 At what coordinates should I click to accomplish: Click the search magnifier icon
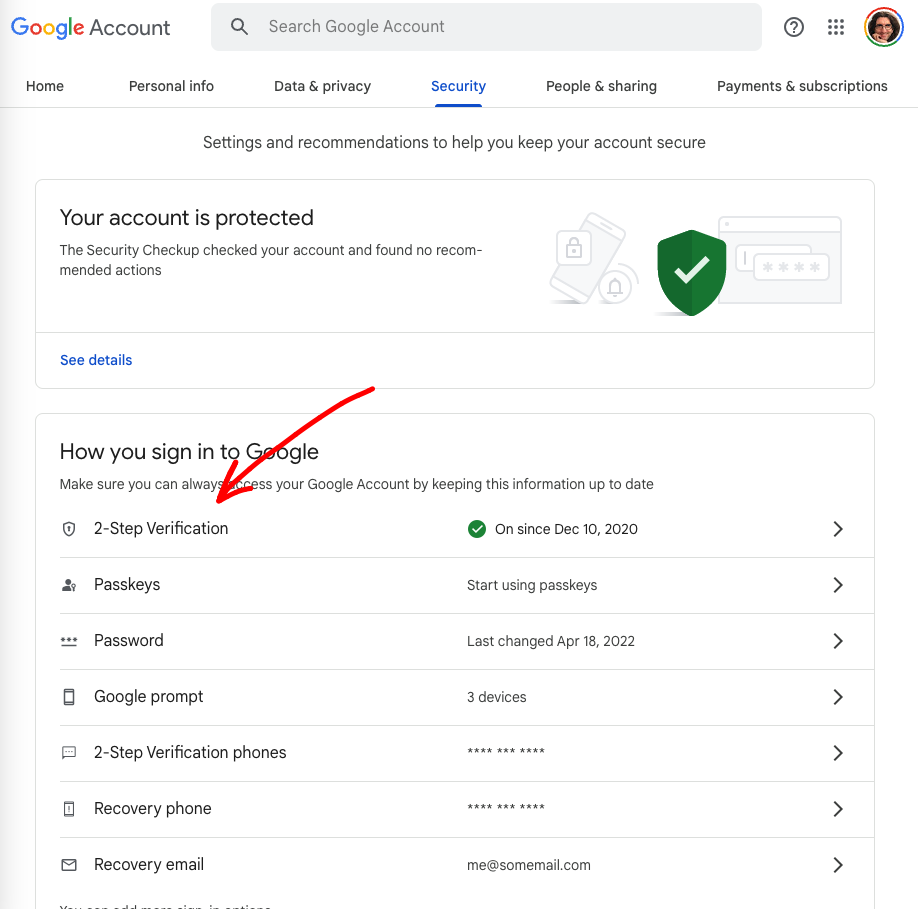click(239, 27)
